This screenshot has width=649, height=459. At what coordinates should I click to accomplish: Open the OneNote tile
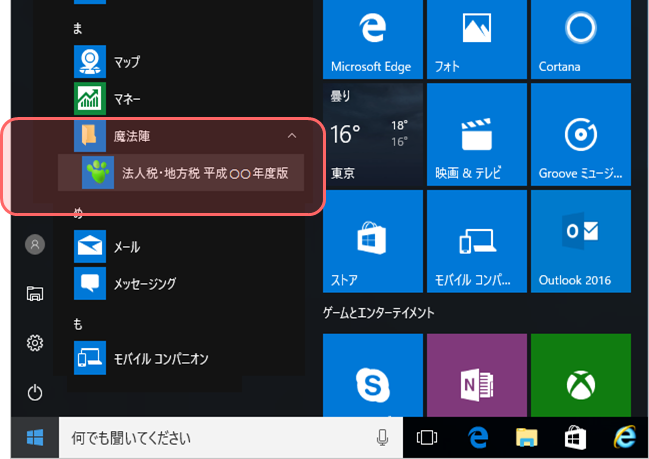pos(475,379)
